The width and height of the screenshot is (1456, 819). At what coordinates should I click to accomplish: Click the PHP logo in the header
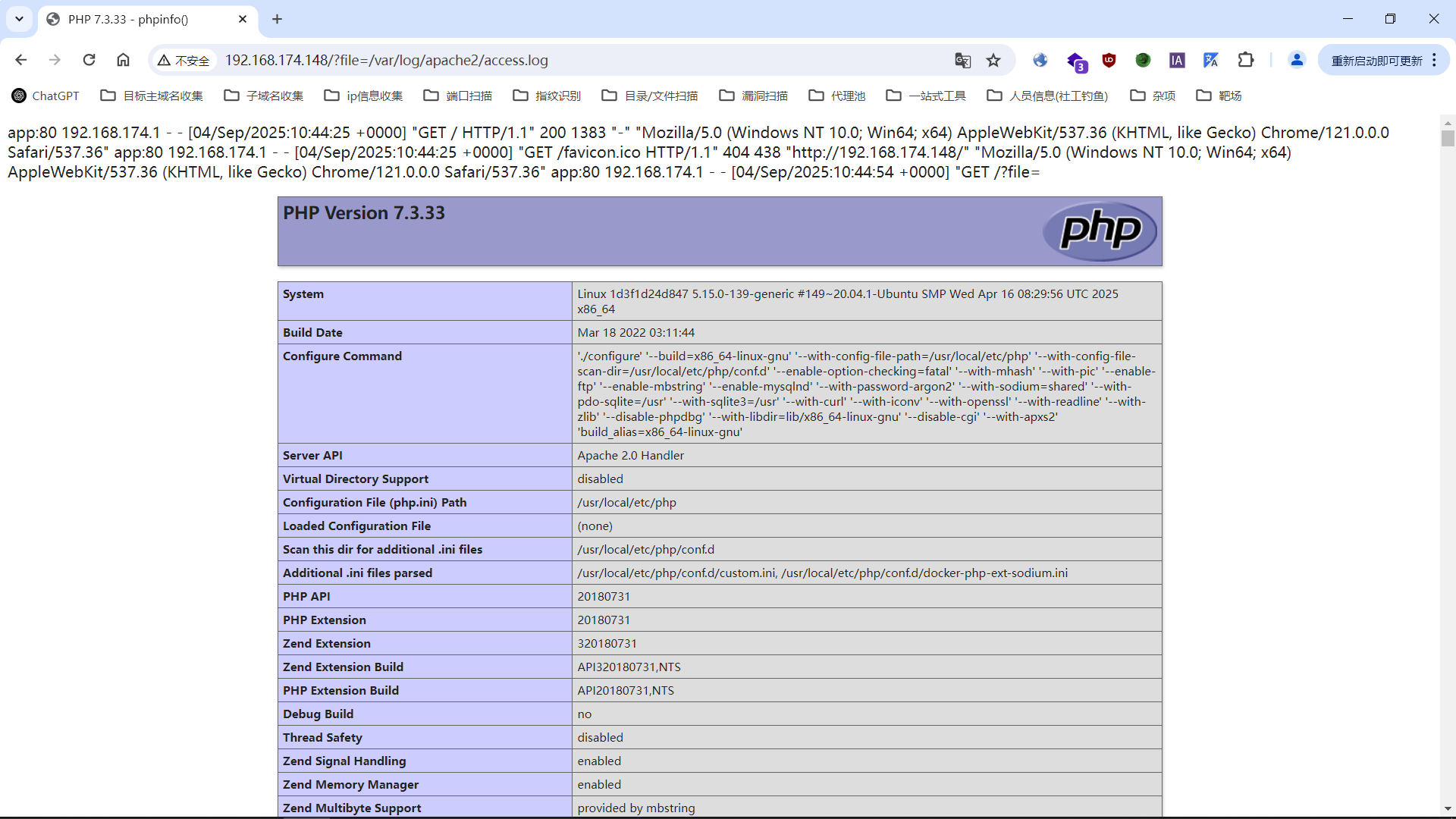[1100, 231]
